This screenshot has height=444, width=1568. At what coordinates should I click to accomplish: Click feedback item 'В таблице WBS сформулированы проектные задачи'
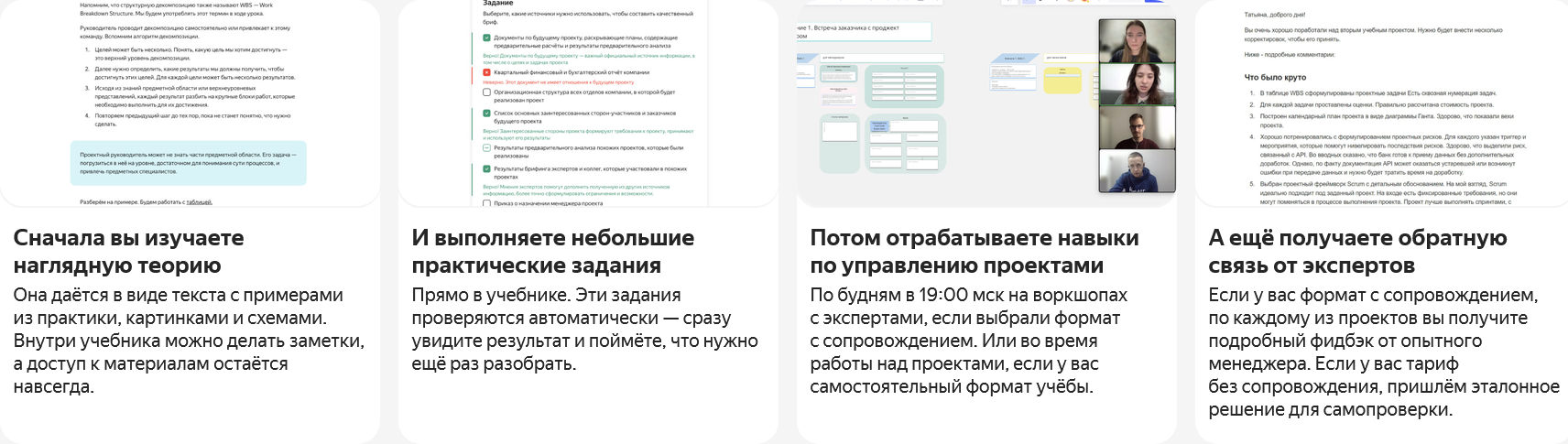(1377, 93)
